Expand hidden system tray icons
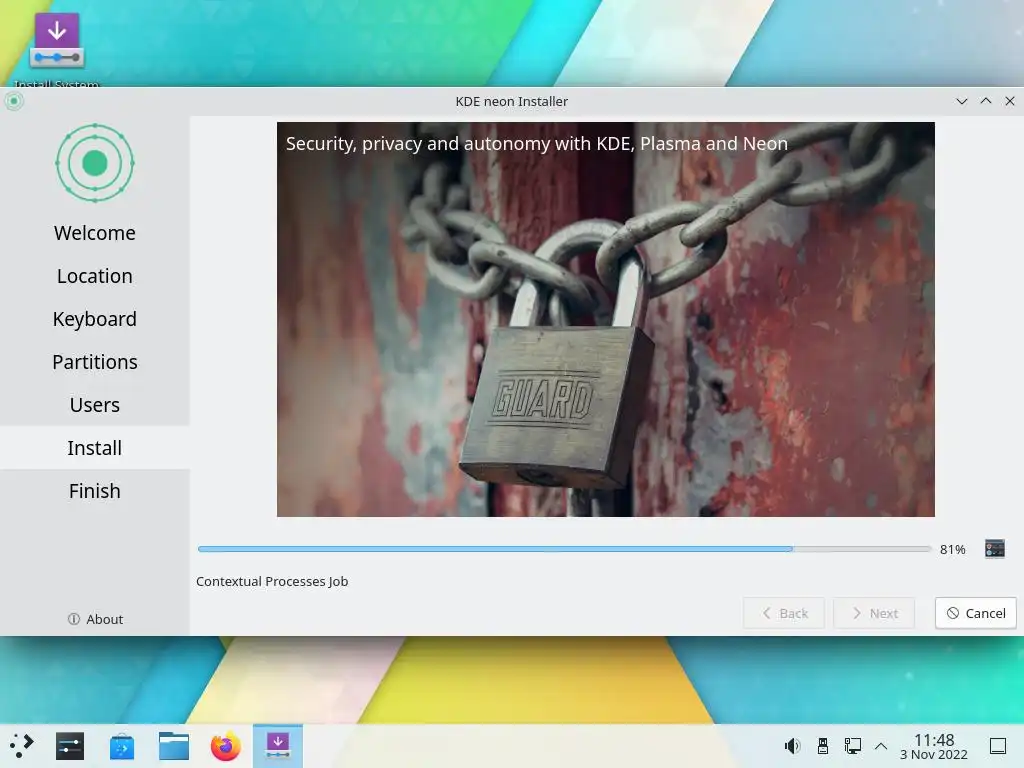Viewport: 1024px width, 768px height. [x=881, y=746]
